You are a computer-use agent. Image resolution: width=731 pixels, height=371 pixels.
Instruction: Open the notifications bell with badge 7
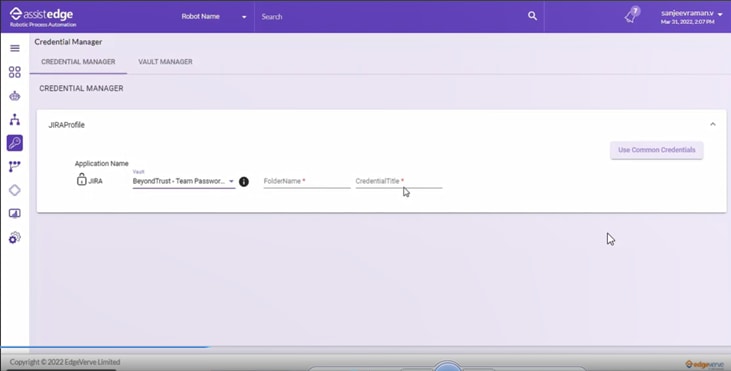[633, 15]
